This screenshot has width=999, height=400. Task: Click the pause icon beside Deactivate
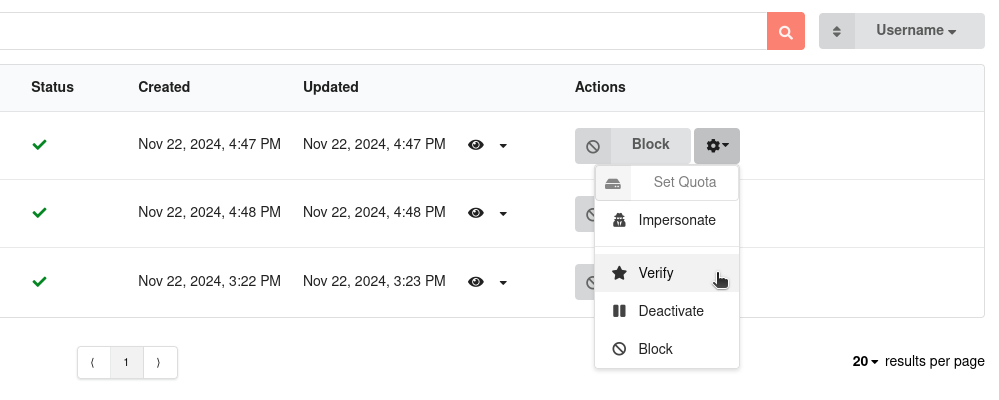619,311
